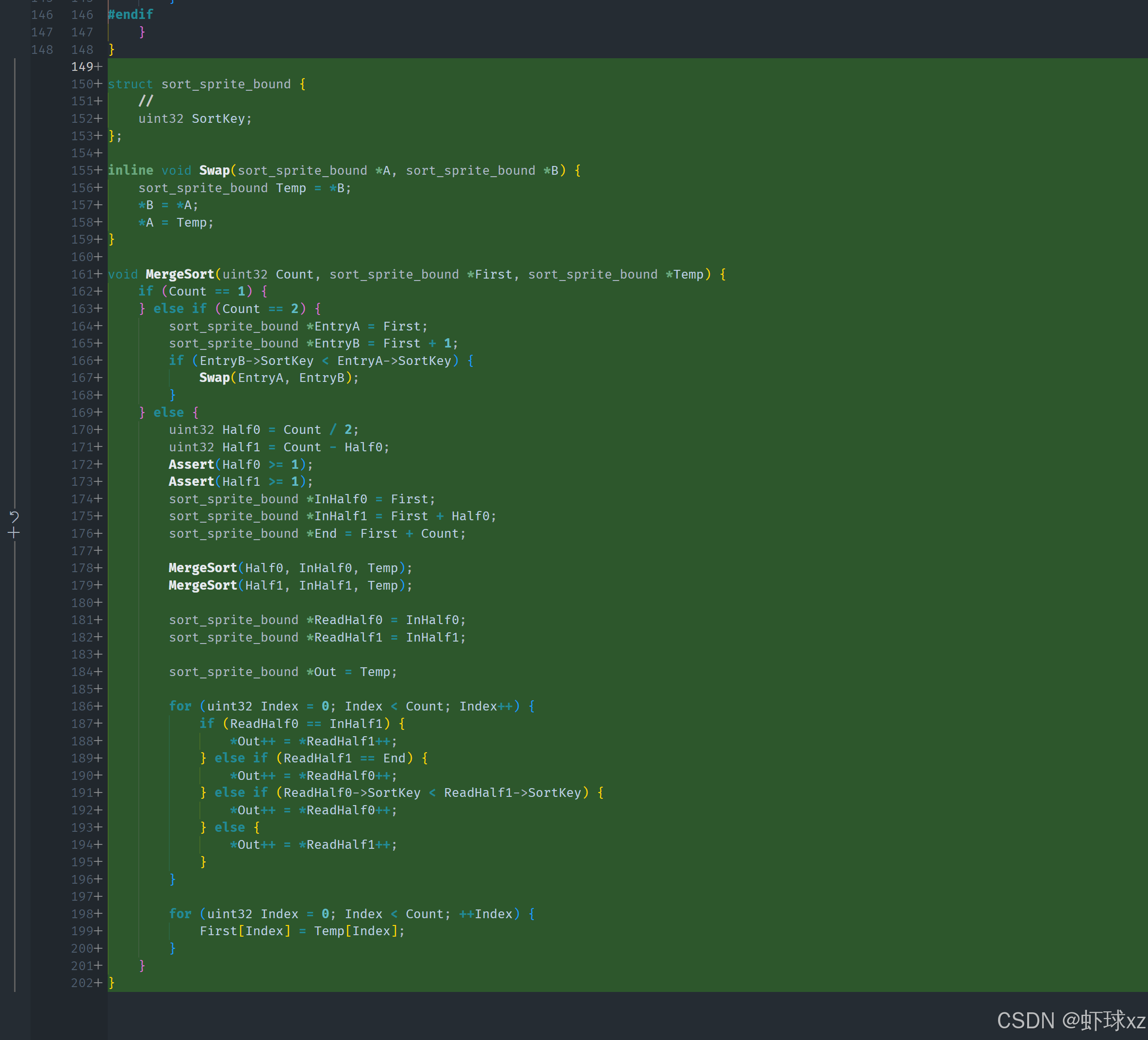Click old line number 148 in gutter

42,50
